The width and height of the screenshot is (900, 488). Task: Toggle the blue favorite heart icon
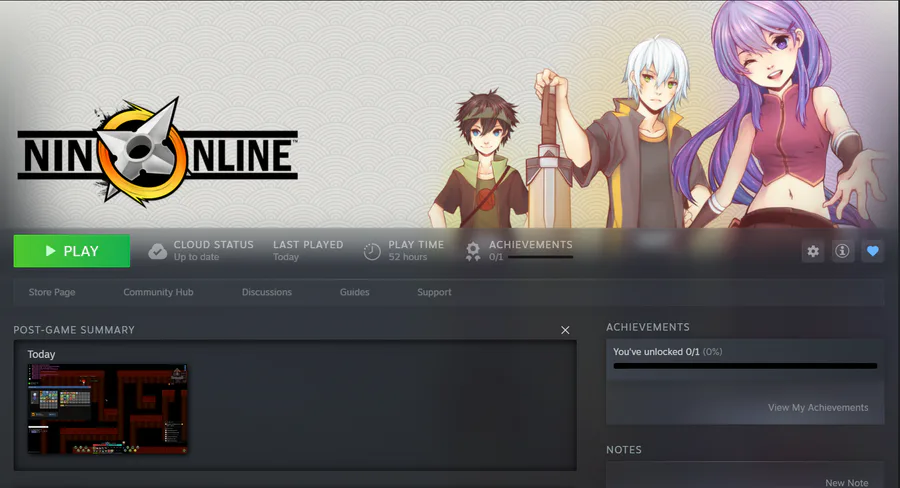872,251
